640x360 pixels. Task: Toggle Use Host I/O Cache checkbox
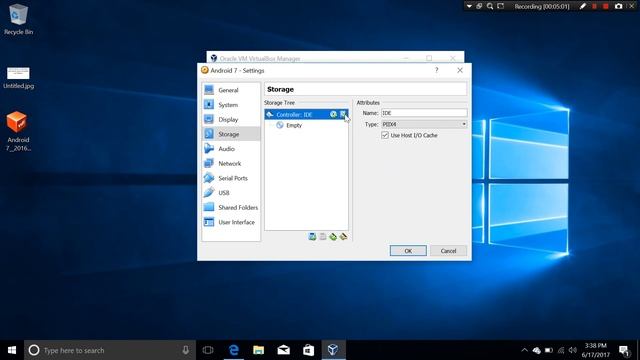click(384, 135)
